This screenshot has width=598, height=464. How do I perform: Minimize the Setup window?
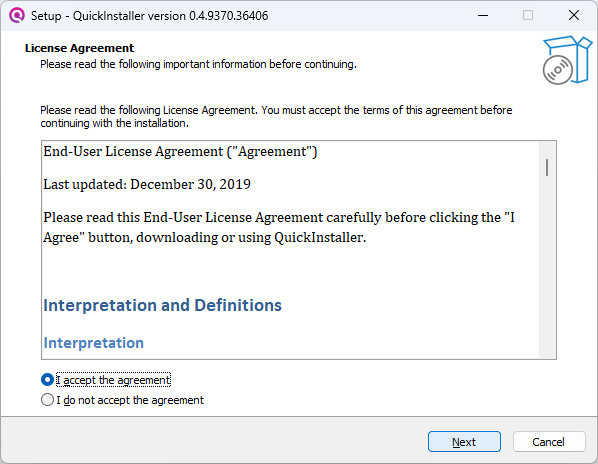(x=483, y=16)
